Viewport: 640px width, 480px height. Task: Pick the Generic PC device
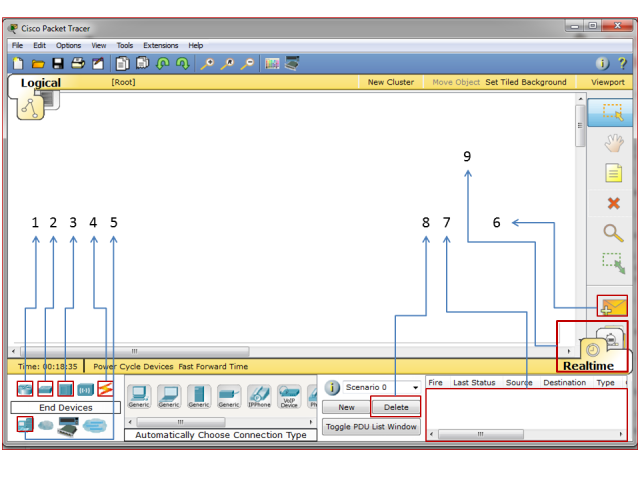[139, 396]
